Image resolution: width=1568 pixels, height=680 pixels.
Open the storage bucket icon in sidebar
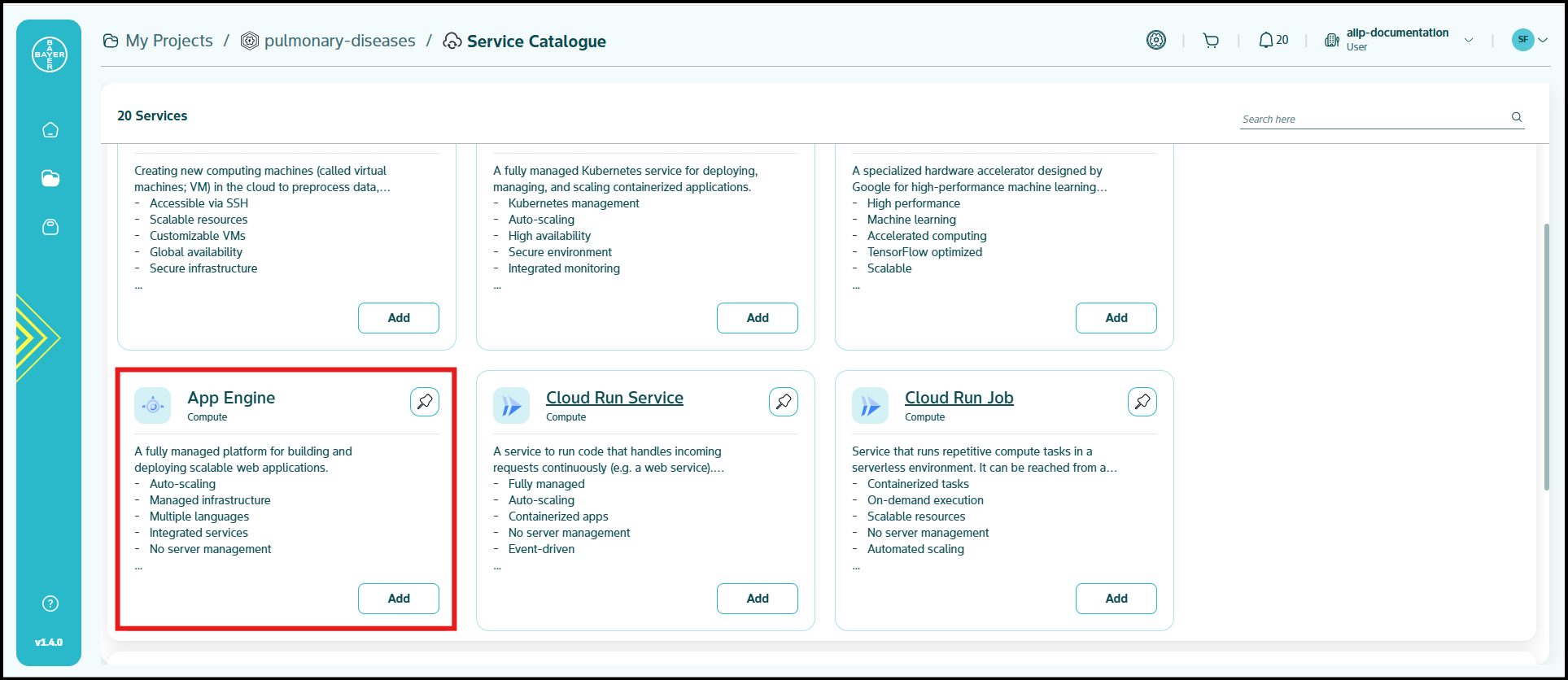pos(50,227)
